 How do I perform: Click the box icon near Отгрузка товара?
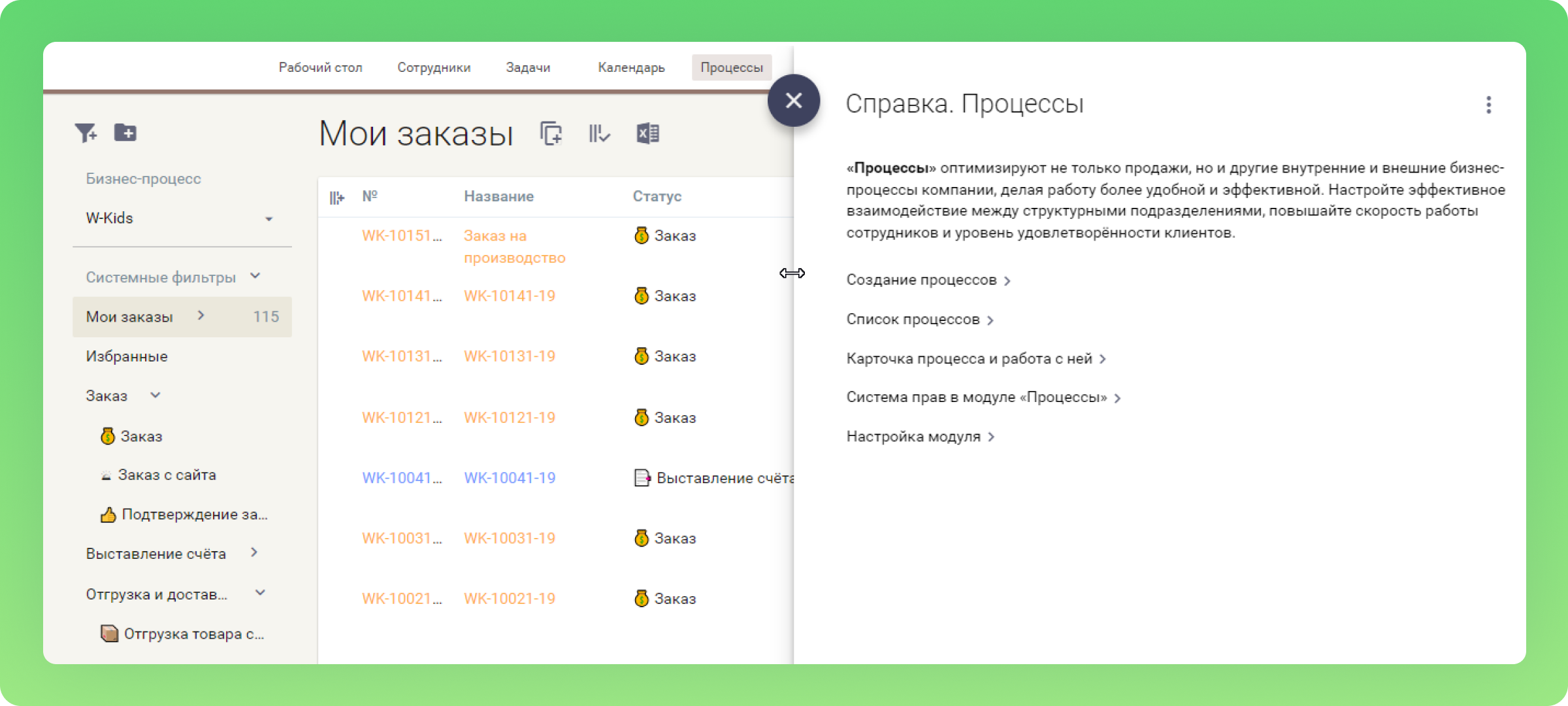(x=109, y=633)
